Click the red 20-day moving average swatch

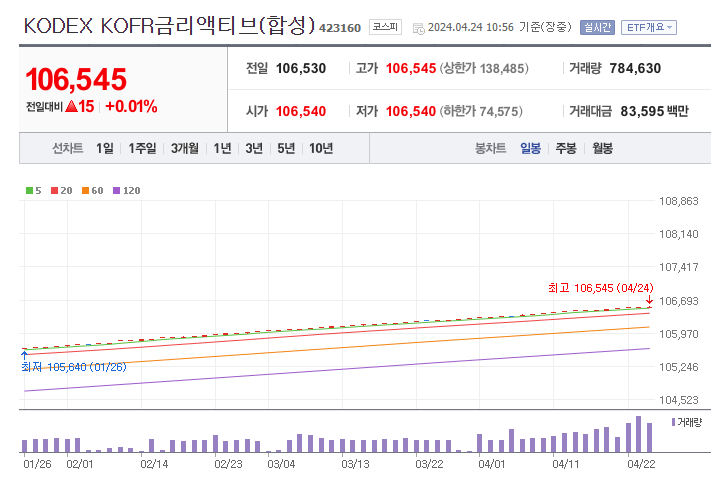54,191
